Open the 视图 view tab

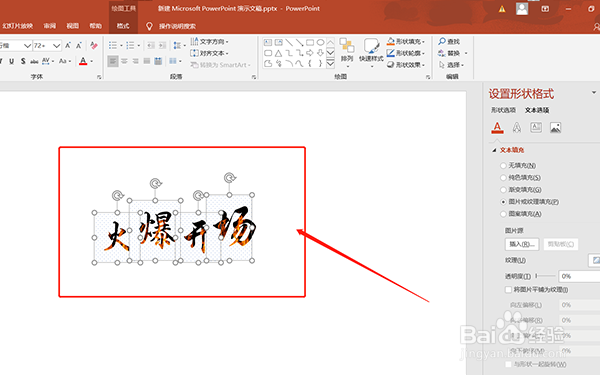point(73,26)
